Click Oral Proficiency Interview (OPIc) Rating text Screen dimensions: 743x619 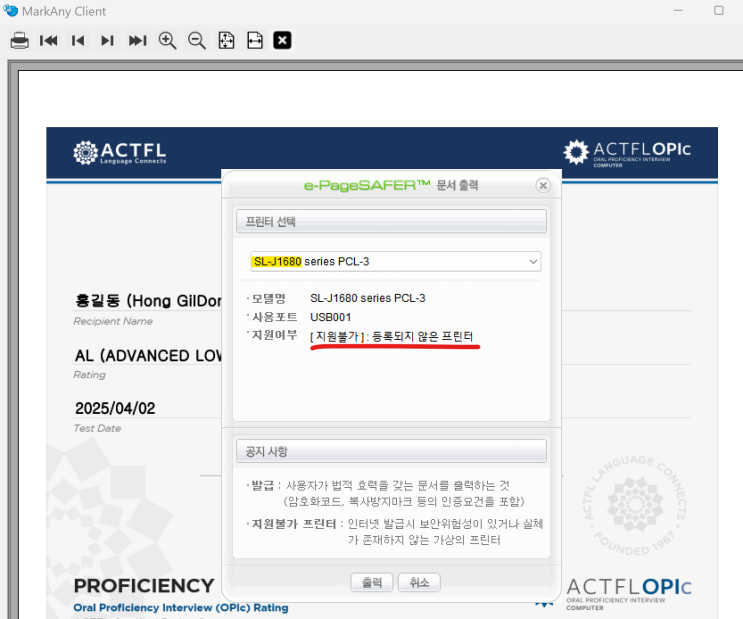click(x=181, y=608)
